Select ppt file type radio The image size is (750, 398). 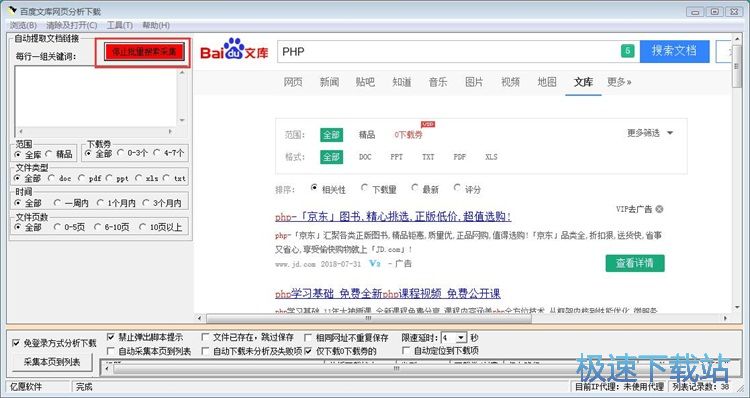117,178
